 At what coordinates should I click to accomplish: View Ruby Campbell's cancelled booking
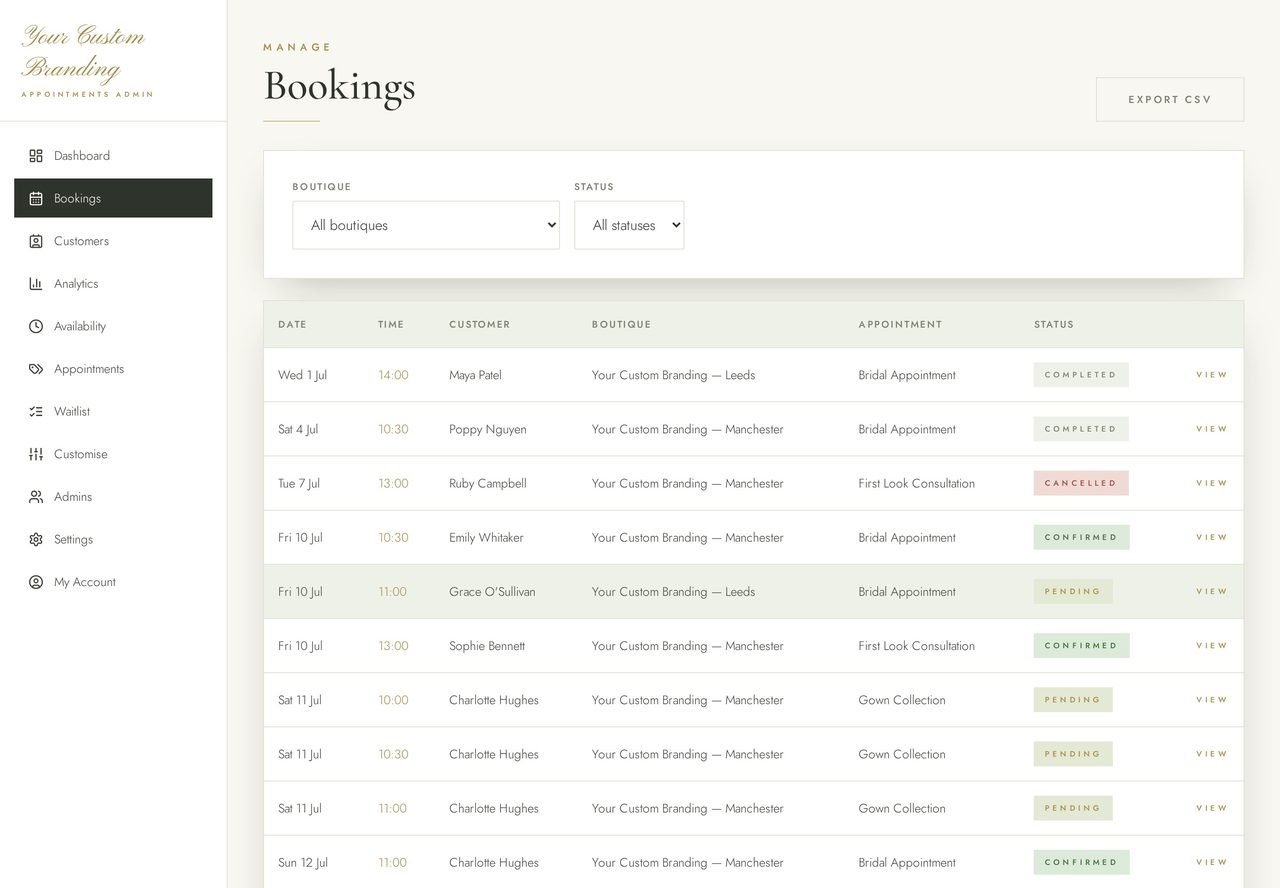point(1212,483)
